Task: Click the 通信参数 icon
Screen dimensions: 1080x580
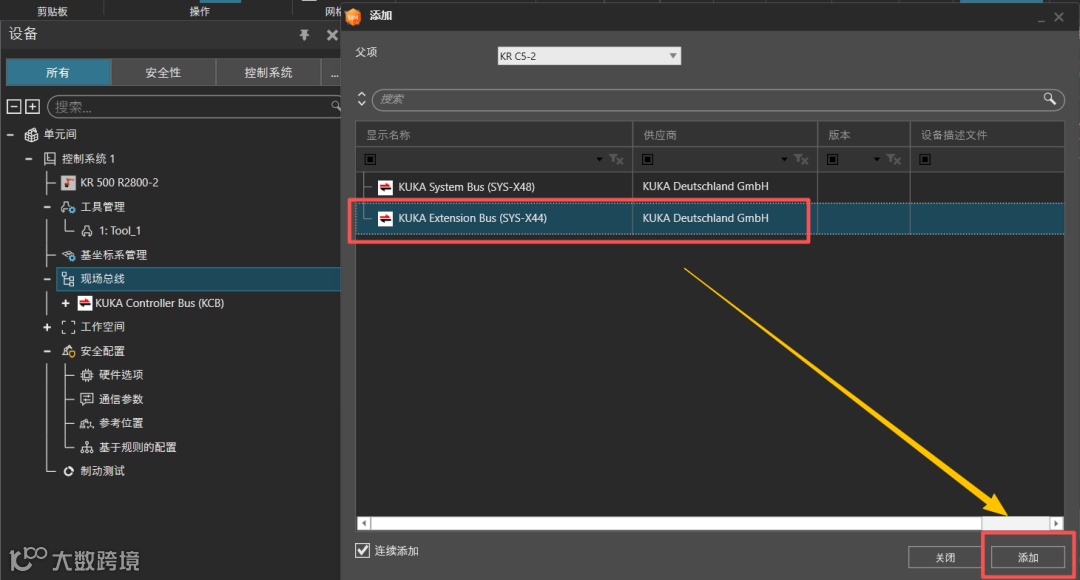Action: [87, 399]
